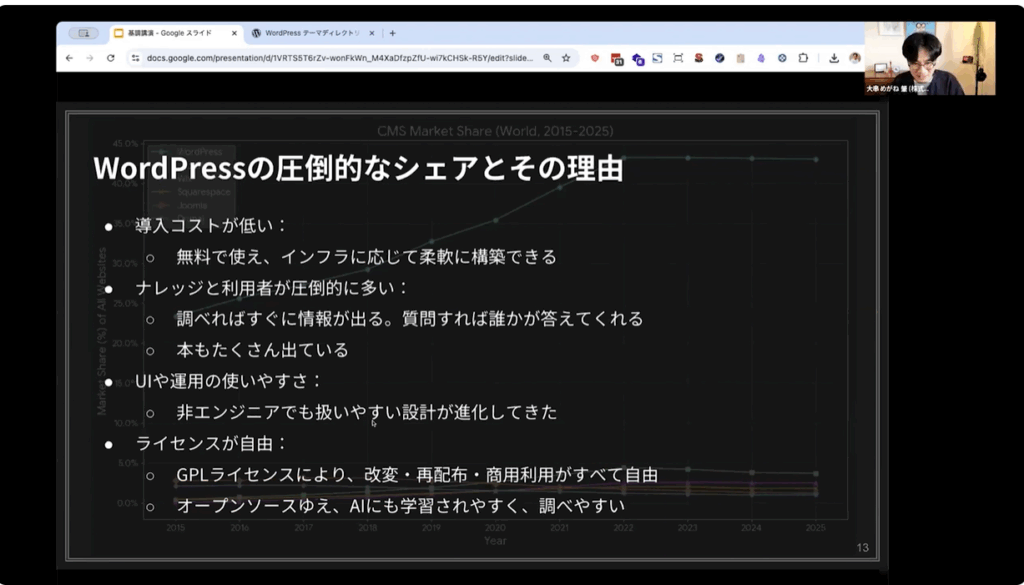This screenshot has width=1024, height=585.
Task: Open the red shield extension
Action: [x=594, y=58]
